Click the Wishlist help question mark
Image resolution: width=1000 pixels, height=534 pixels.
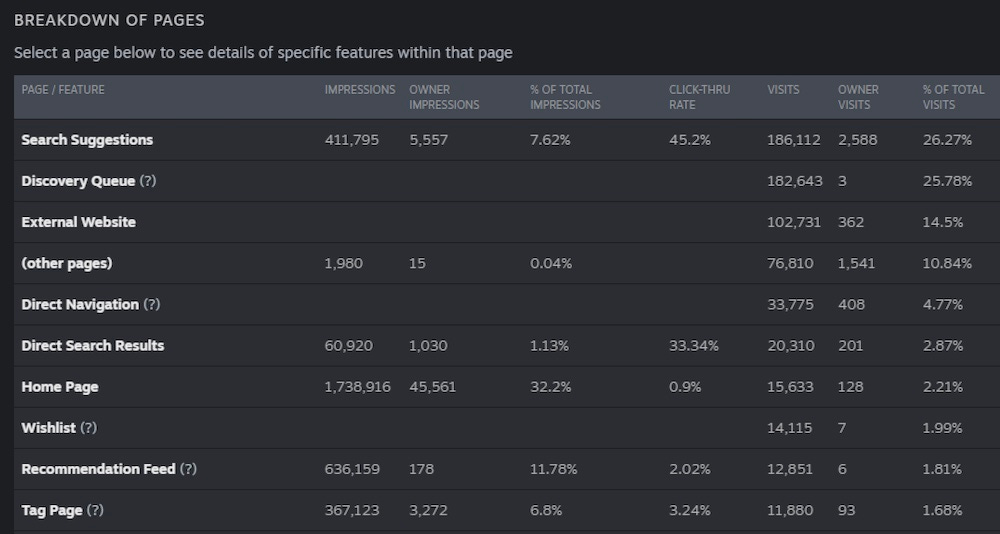(89, 428)
